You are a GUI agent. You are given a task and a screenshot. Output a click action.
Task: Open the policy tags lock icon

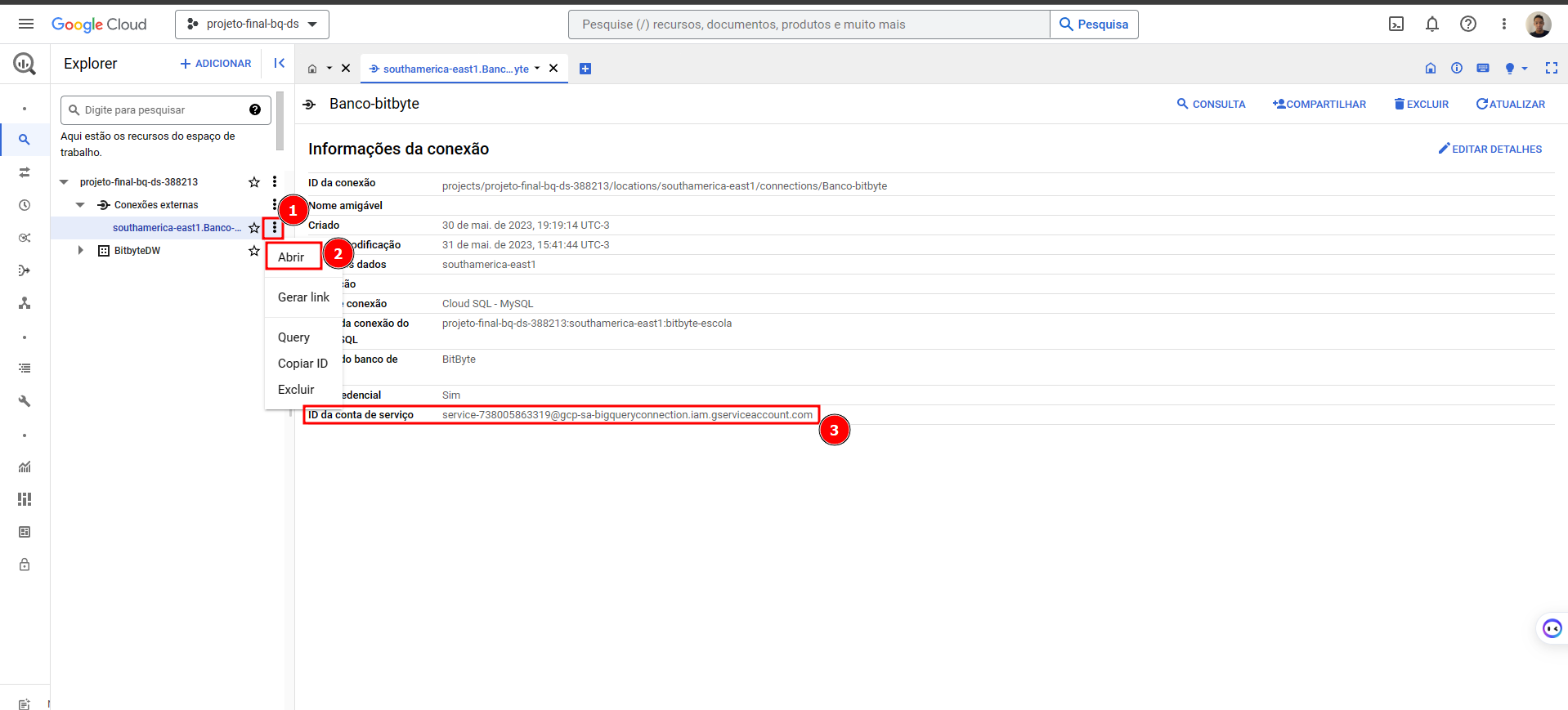click(x=25, y=565)
